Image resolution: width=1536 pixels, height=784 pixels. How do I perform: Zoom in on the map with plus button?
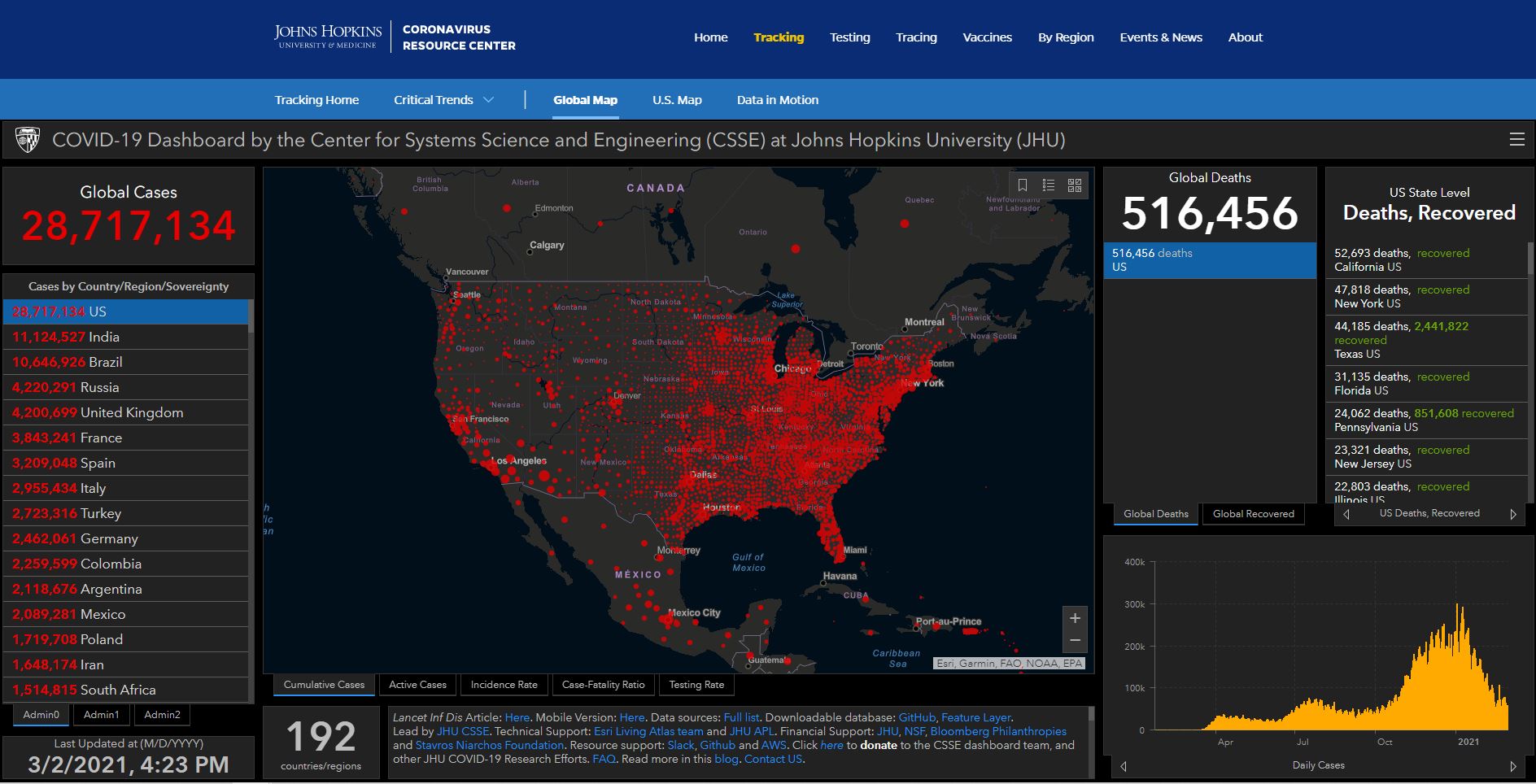coord(1075,618)
